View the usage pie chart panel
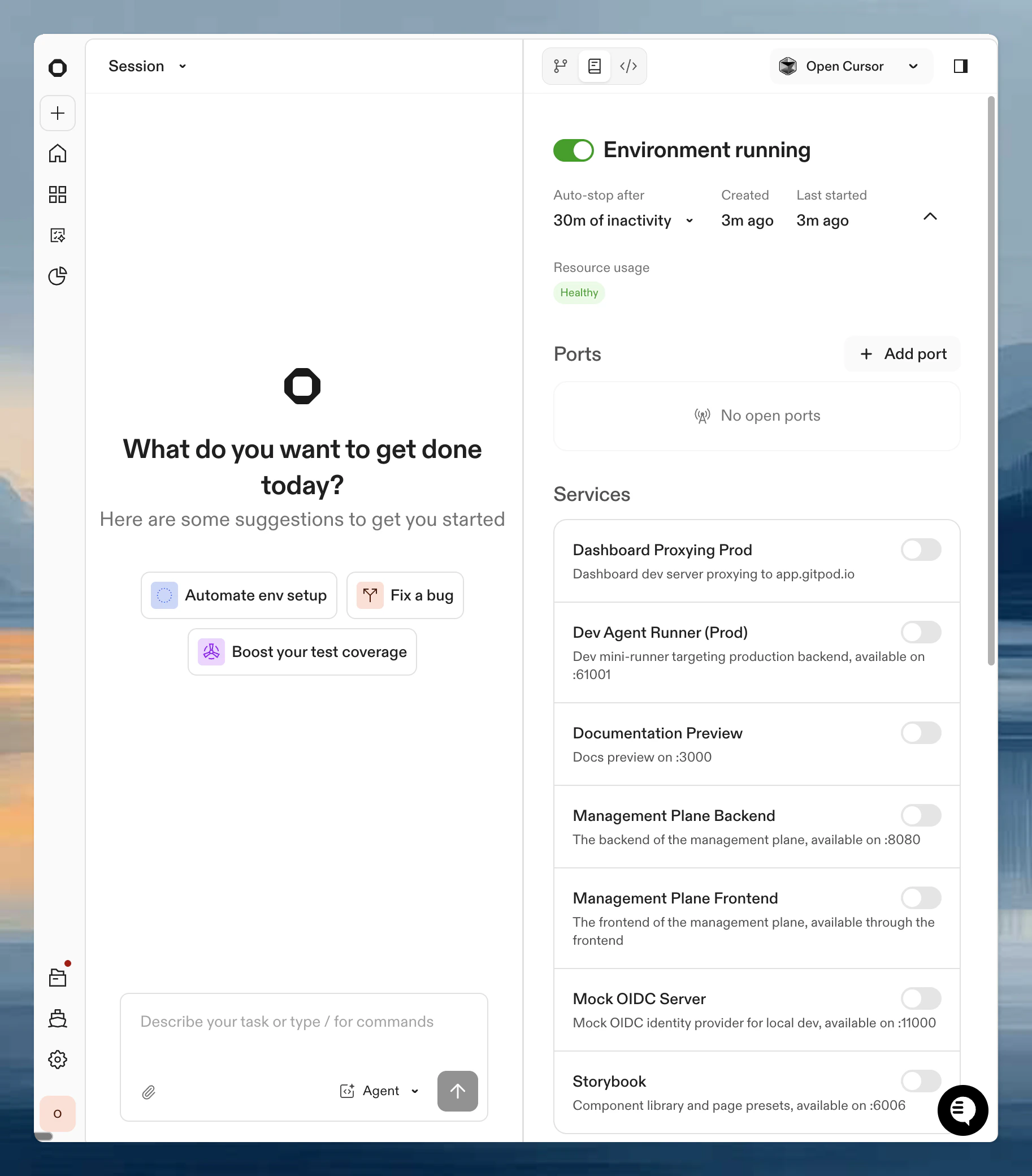This screenshot has height=1176, width=1032. (58, 276)
